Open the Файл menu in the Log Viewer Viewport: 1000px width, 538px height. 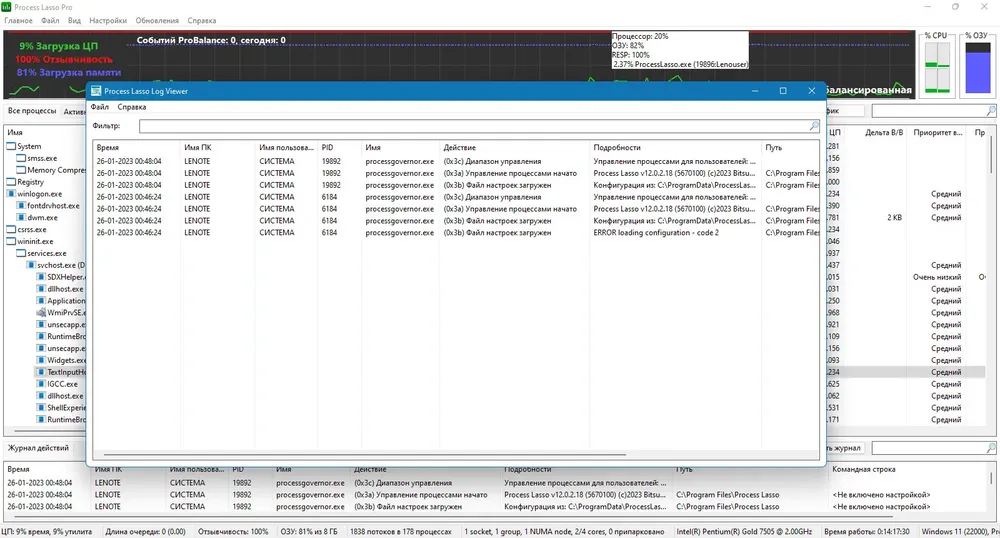point(100,107)
